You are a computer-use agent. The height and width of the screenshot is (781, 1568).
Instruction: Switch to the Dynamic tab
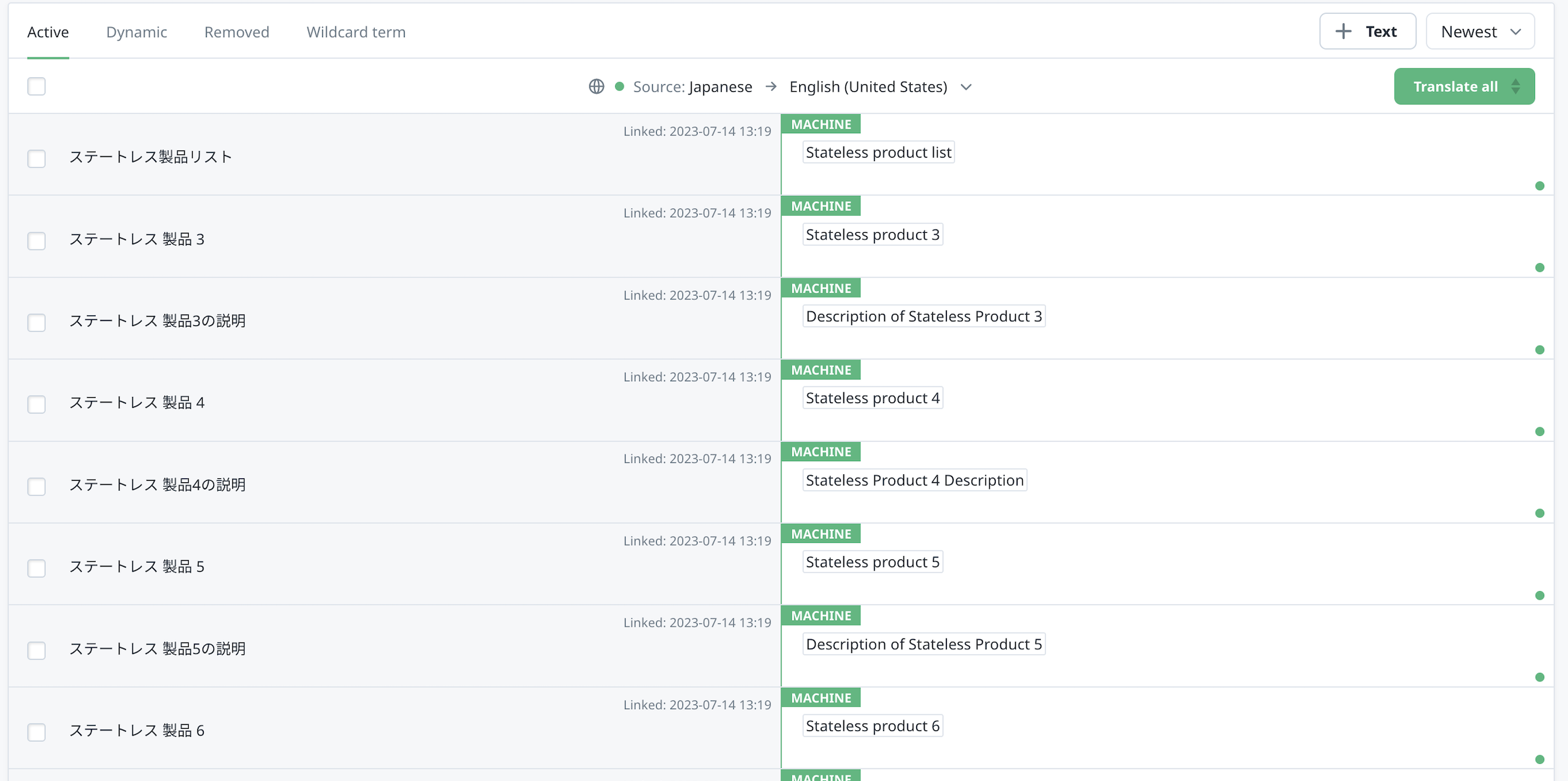(137, 32)
